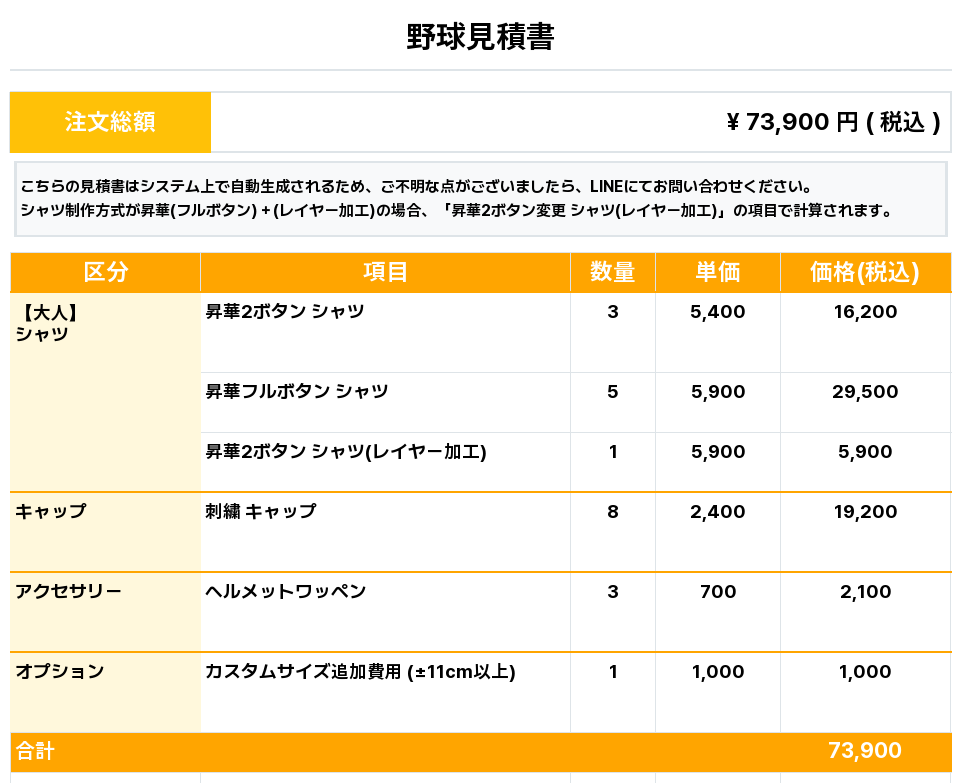Click the yellow 注文総額 label
The image size is (961, 783).
(110, 122)
